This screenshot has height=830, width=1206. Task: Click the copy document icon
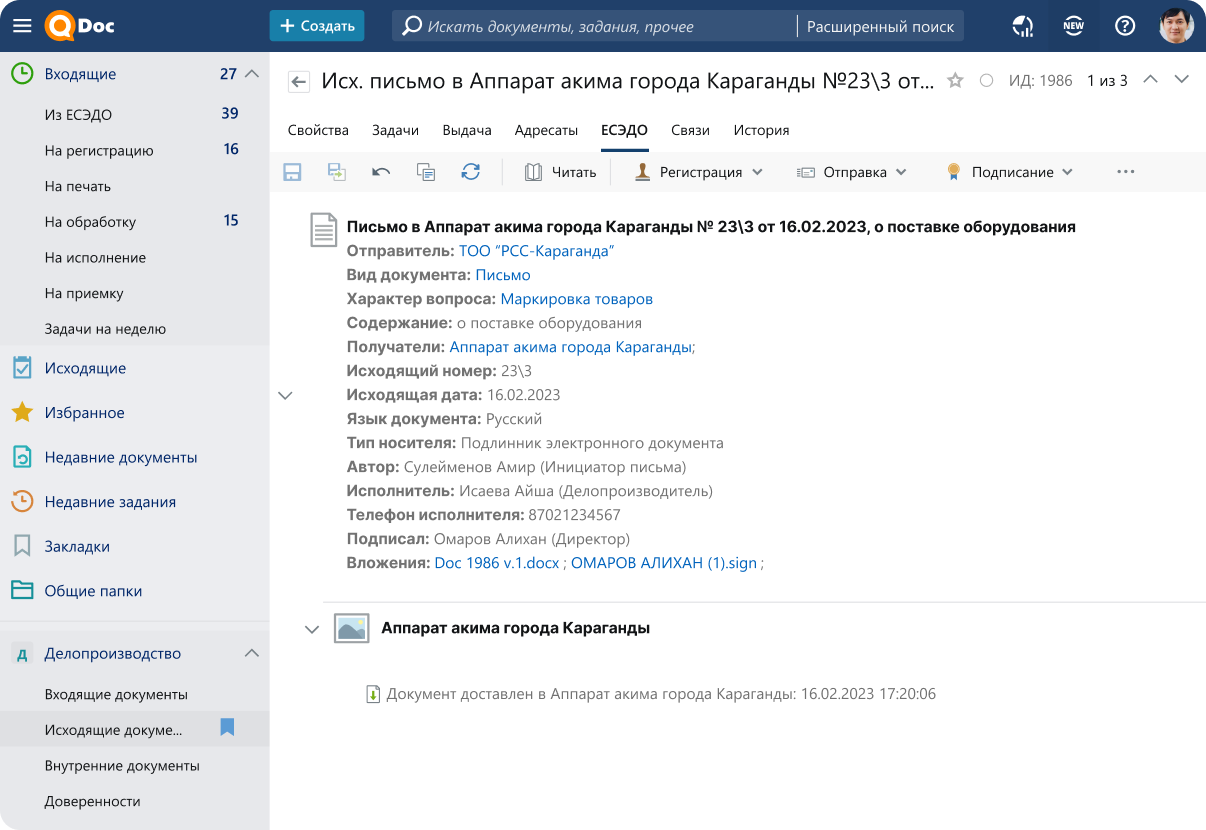click(426, 172)
